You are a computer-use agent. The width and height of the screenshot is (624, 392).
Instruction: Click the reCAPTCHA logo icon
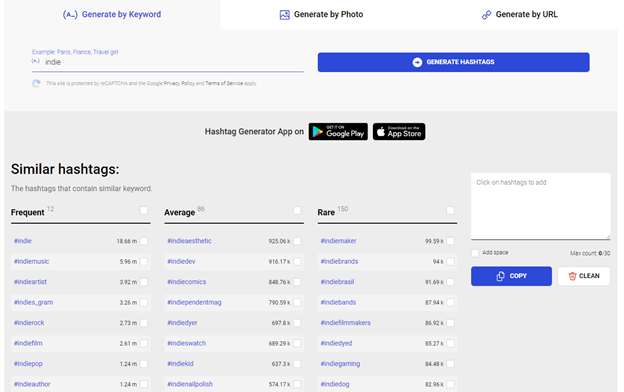(x=36, y=84)
